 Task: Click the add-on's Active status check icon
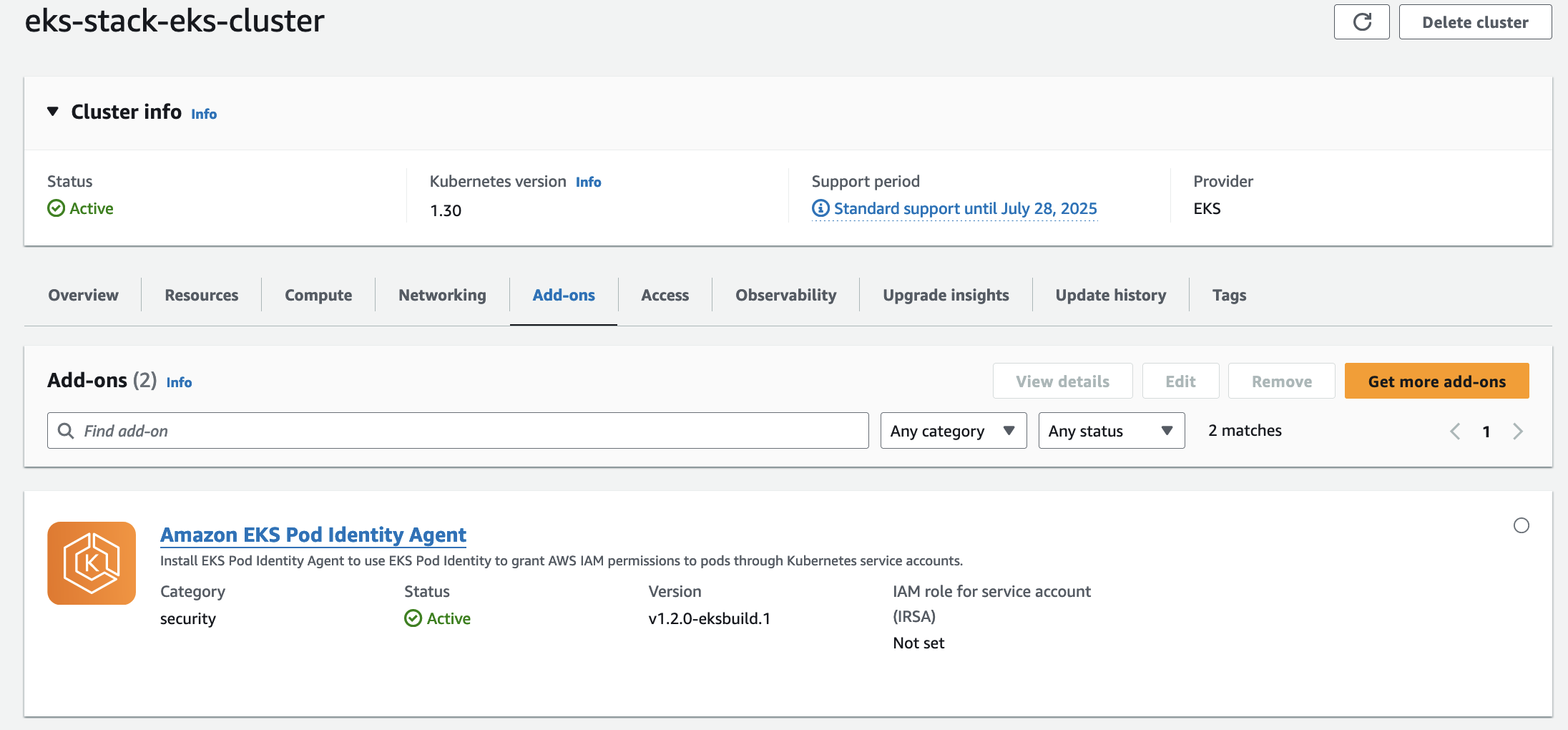pyautogui.click(x=413, y=618)
